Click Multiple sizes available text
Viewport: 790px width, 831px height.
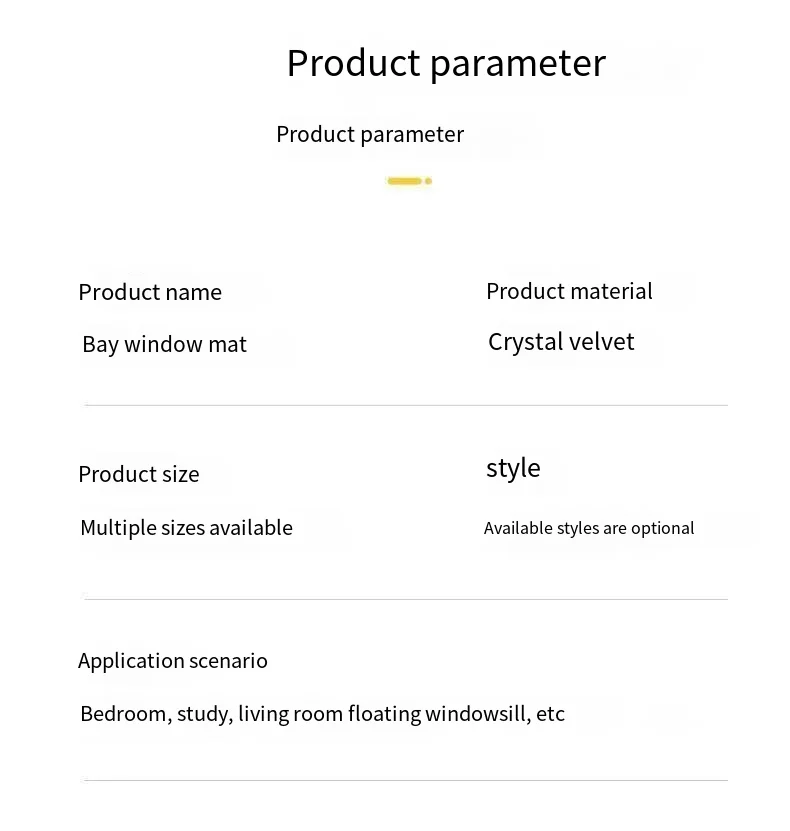(x=187, y=528)
